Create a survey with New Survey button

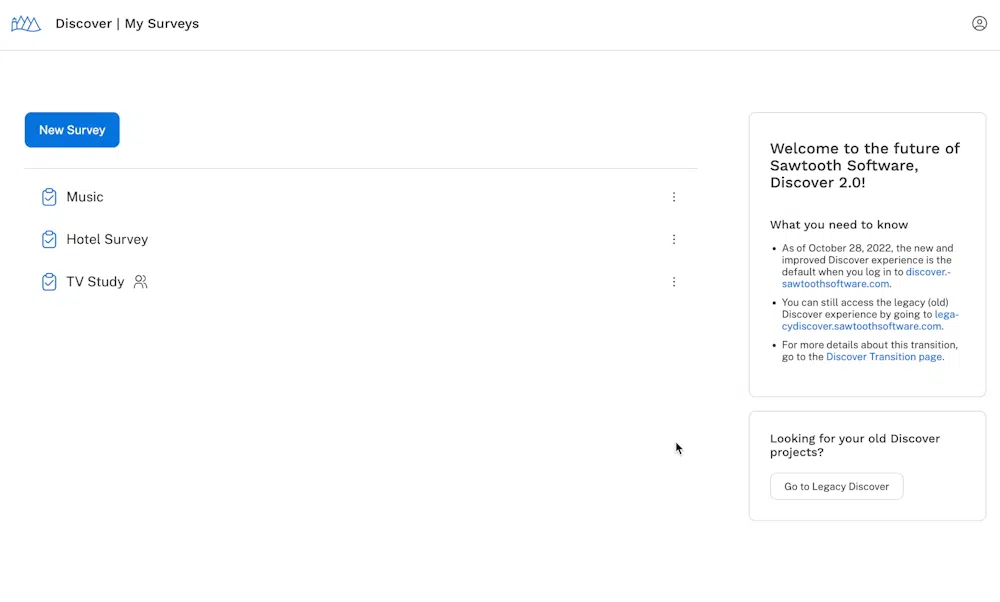tap(72, 130)
